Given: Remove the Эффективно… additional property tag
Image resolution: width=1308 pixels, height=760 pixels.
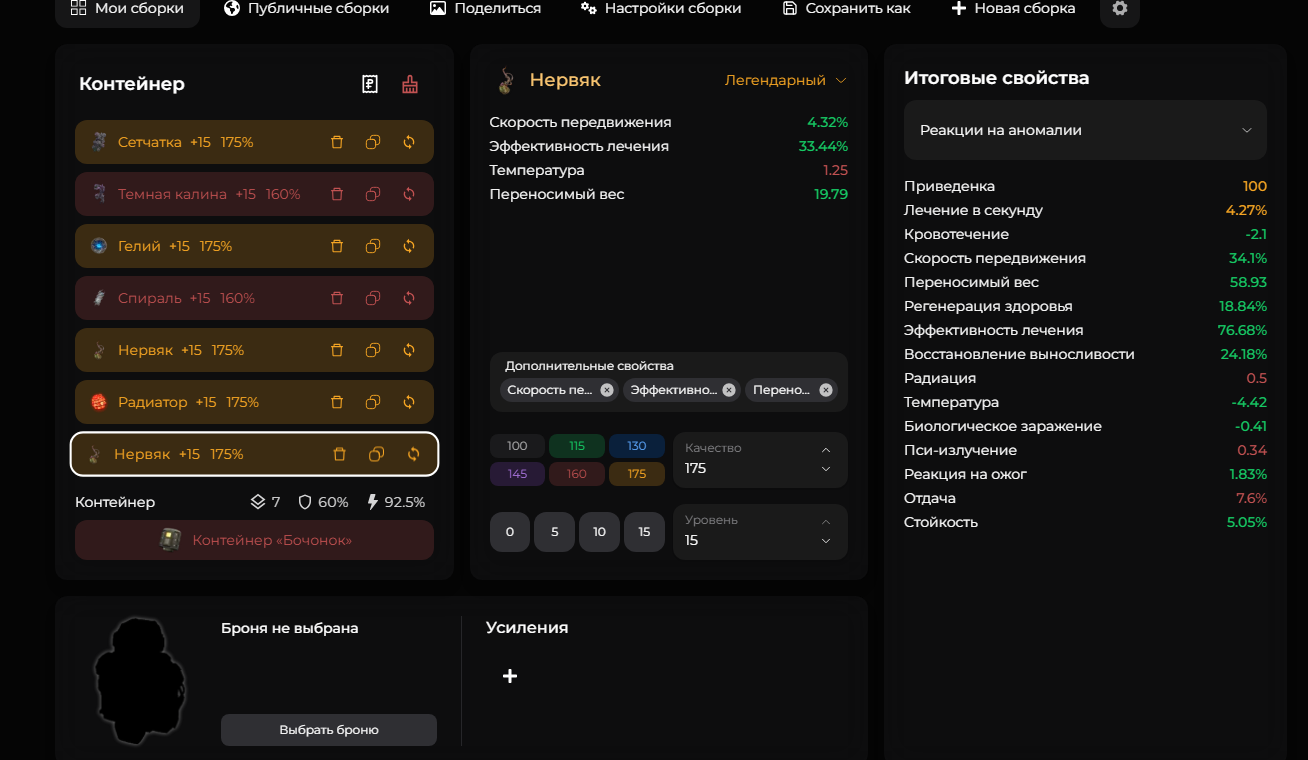Looking at the screenshot, I should point(729,390).
